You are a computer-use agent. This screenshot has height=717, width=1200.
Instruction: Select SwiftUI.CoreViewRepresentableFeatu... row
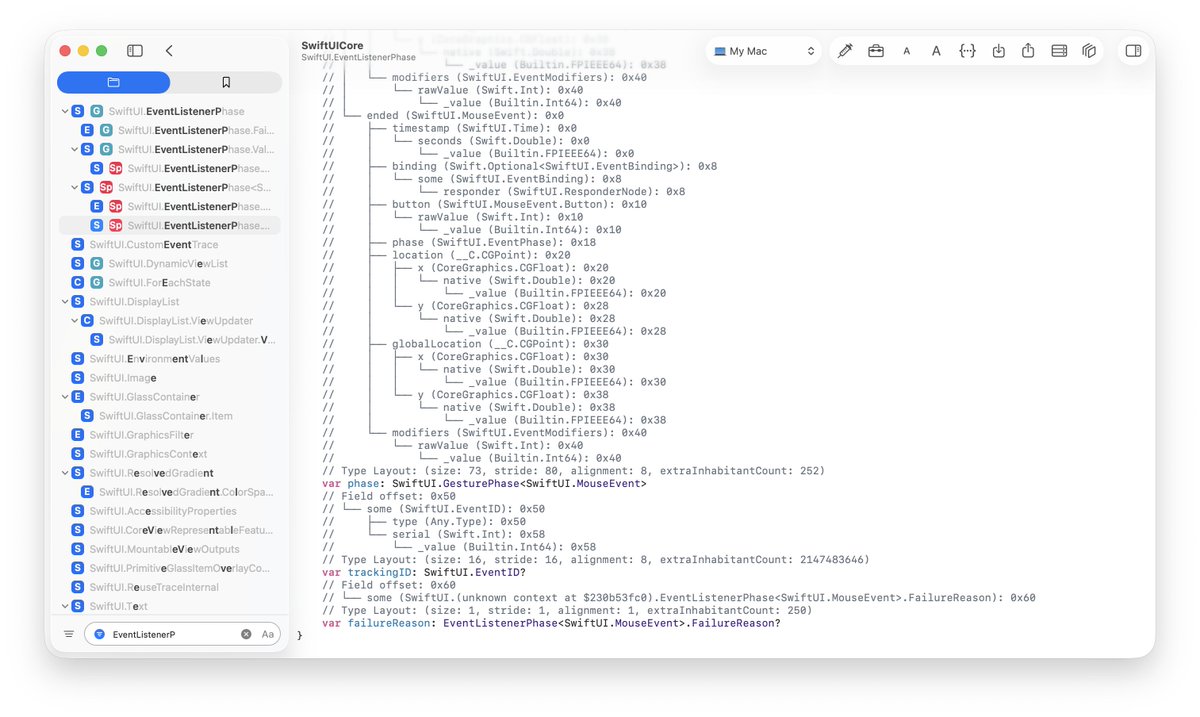coord(170,530)
